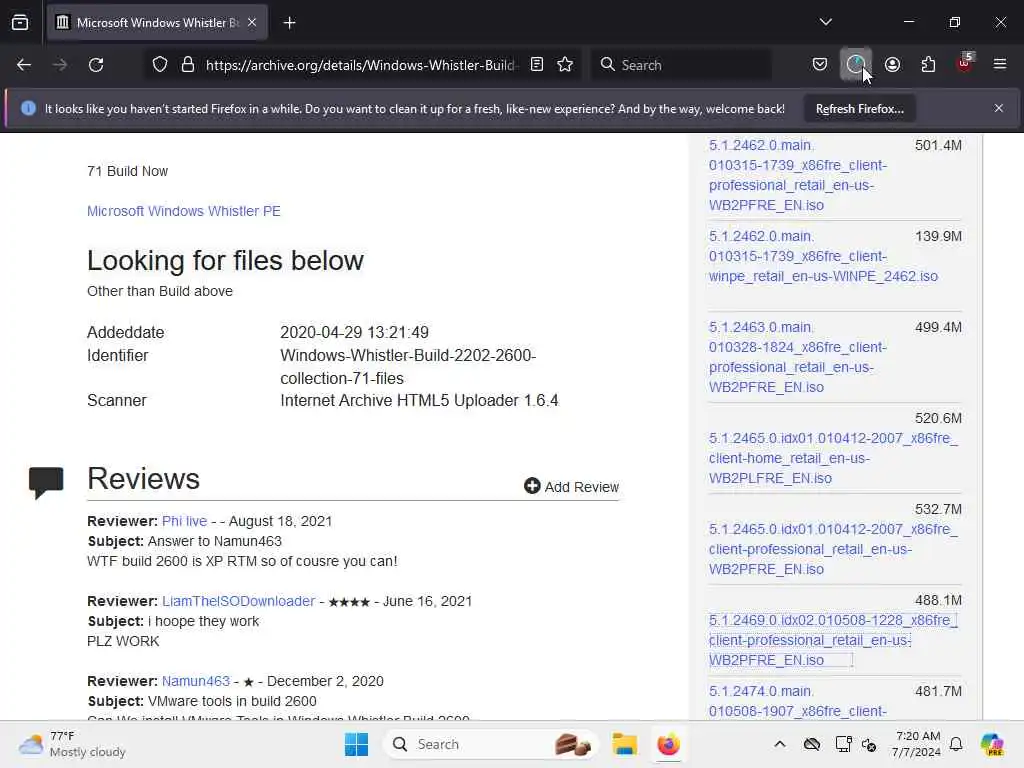Show hidden system tray icons

coord(780,744)
